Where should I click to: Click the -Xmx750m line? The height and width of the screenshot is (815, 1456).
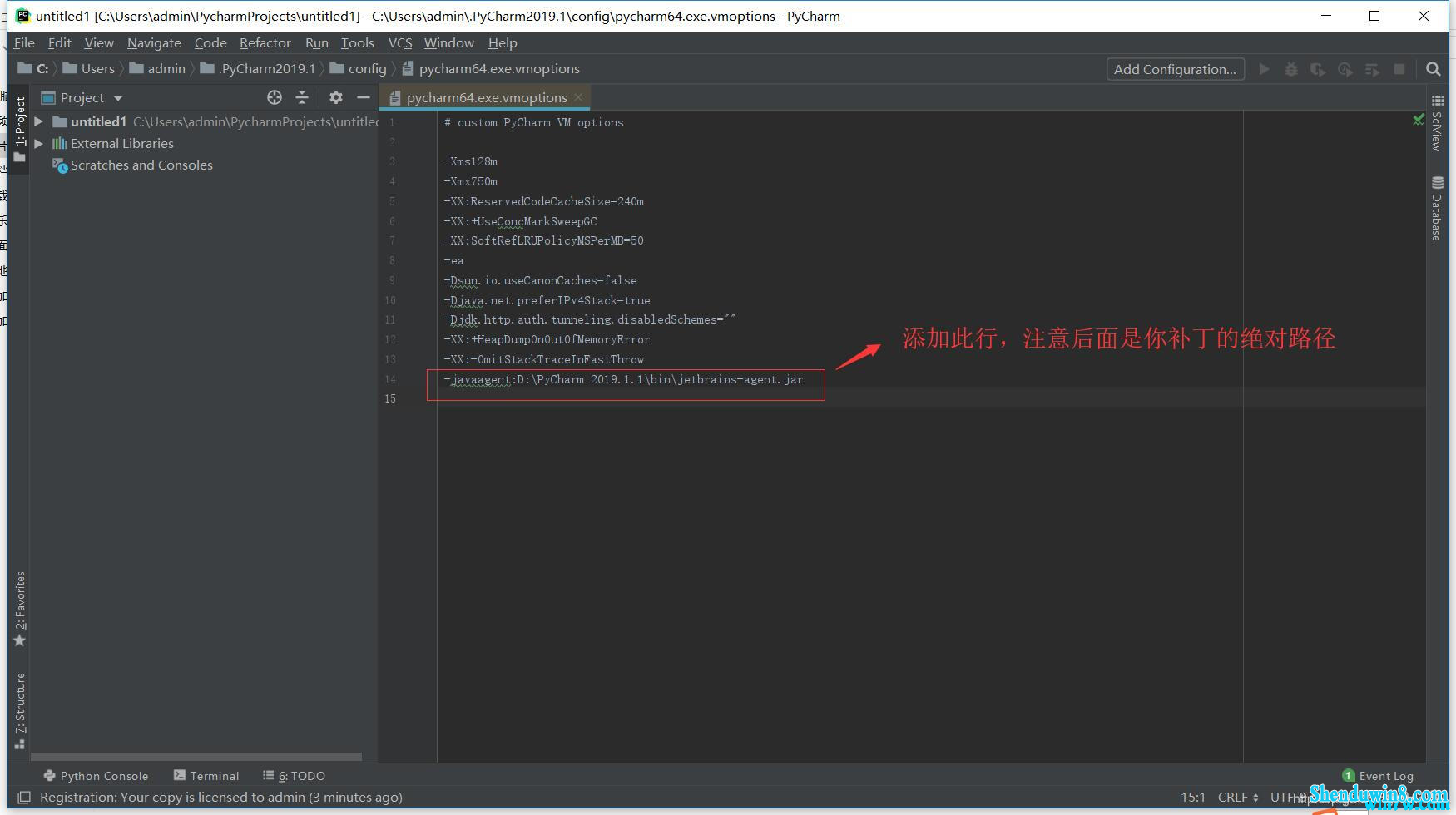(x=471, y=181)
